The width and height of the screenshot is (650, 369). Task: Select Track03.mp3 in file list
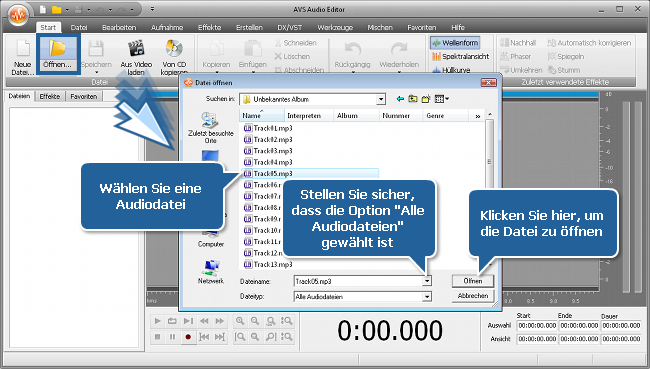[x=269, y=151]
